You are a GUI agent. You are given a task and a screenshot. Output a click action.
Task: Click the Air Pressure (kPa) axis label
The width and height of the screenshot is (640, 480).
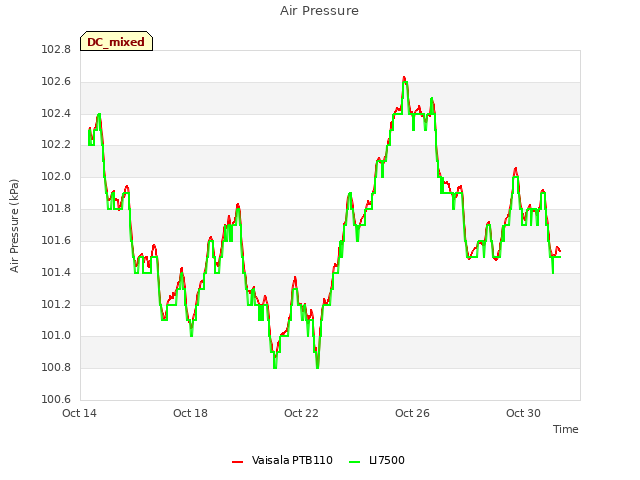pyautogui.click(x=14, y=225)
